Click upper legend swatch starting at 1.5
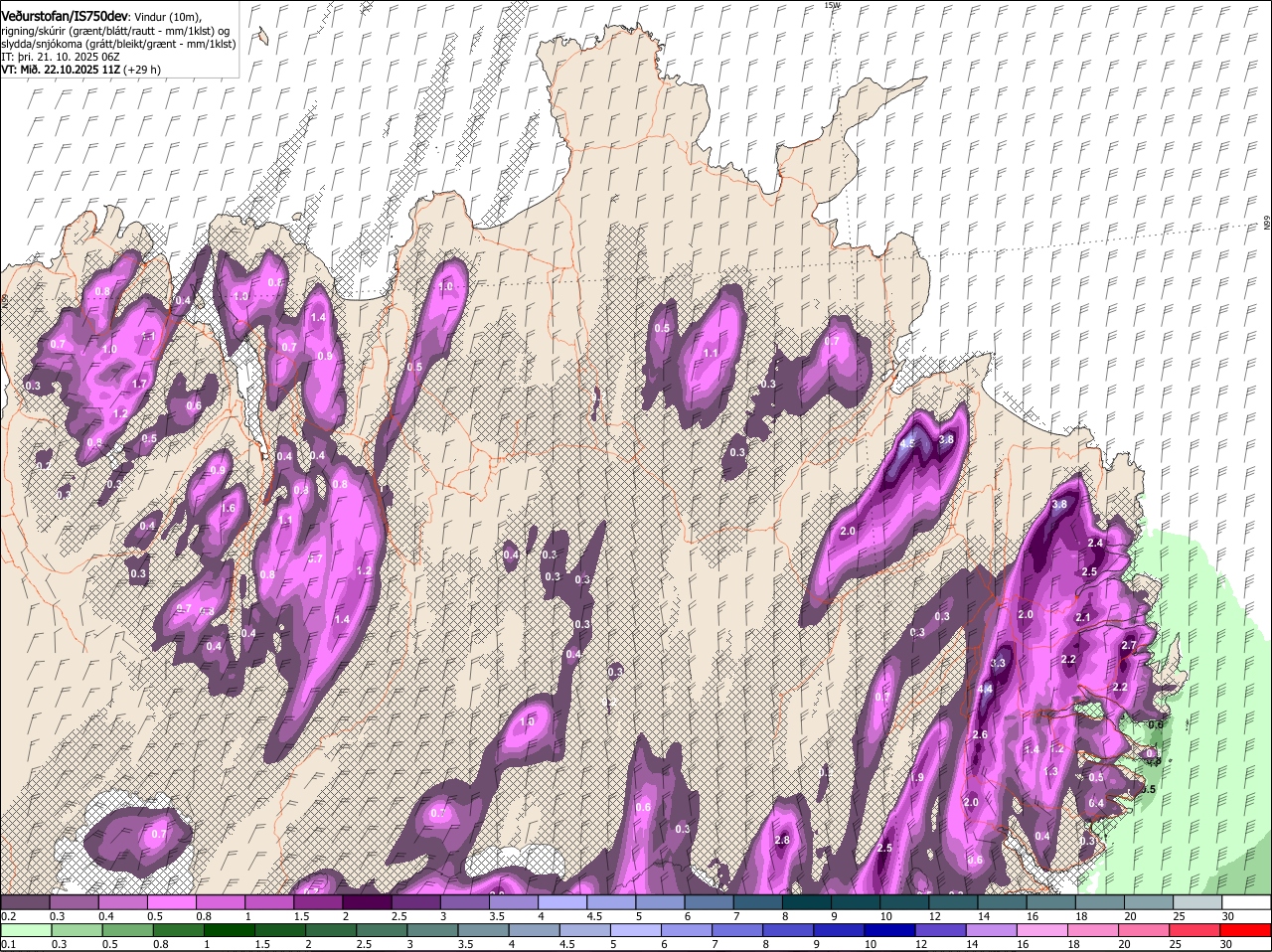1272x952 pixels. tap(317, 901)
